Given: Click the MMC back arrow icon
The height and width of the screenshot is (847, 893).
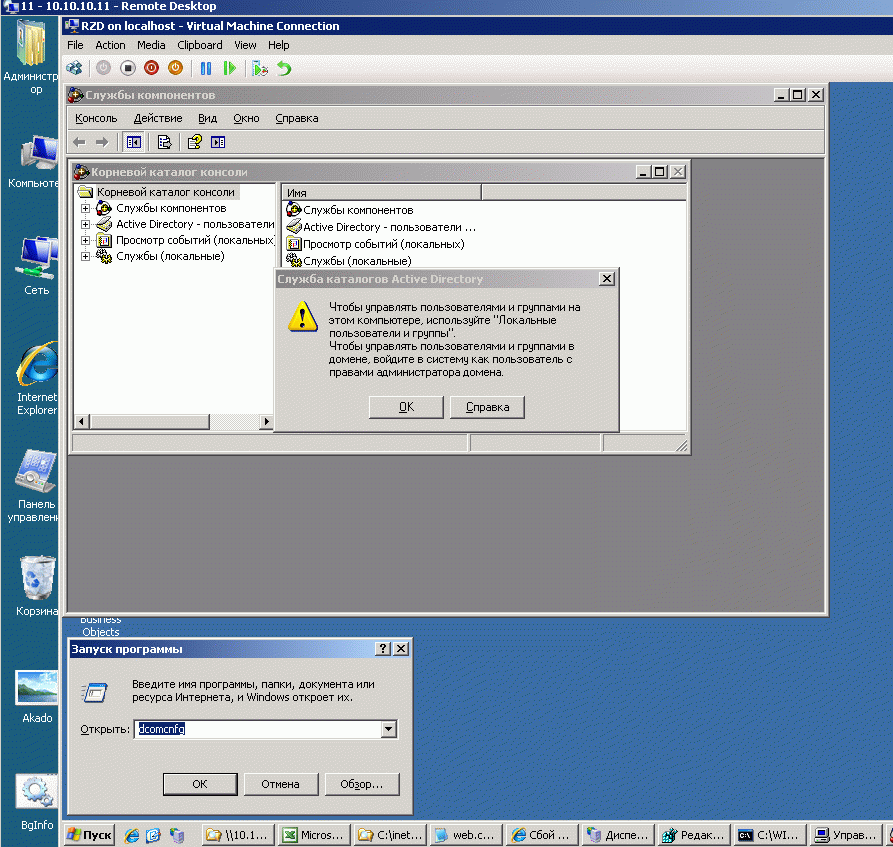Looking at the screenshot, I should point(79,142).
